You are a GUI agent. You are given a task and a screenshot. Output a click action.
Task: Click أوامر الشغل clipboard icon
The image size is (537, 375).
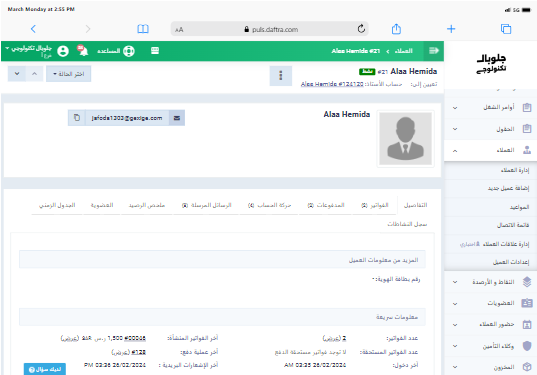point(527,108)
